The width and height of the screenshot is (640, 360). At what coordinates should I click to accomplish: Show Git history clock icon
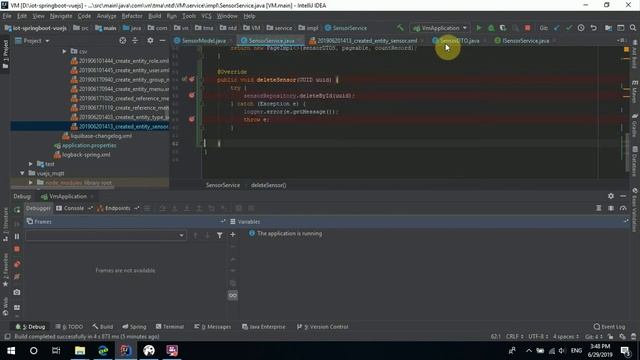pos(581,28)
